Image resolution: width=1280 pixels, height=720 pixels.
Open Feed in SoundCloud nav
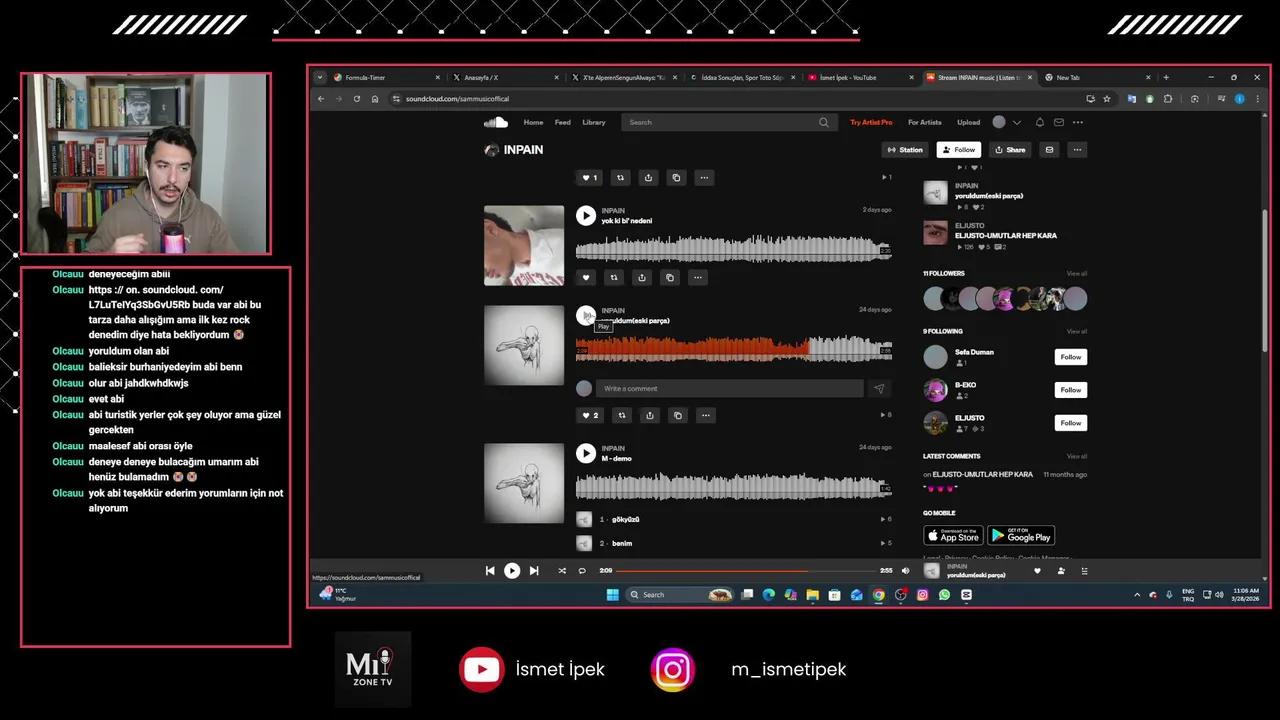[x=563, y=122]
